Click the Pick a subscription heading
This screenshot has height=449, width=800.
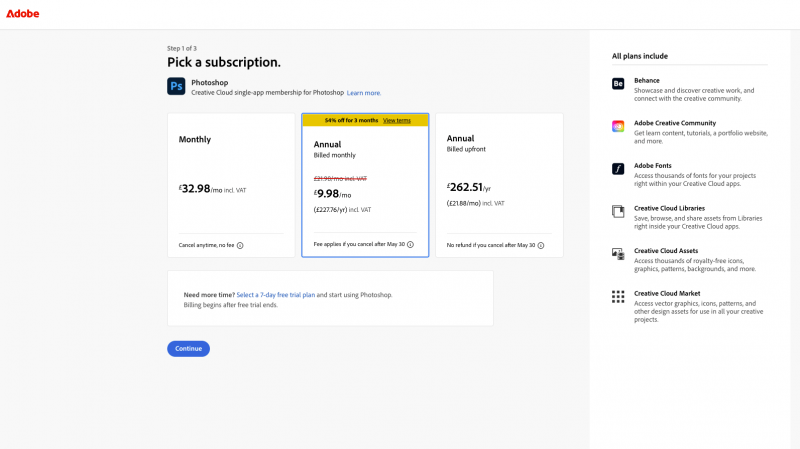[x=224, y=62]
